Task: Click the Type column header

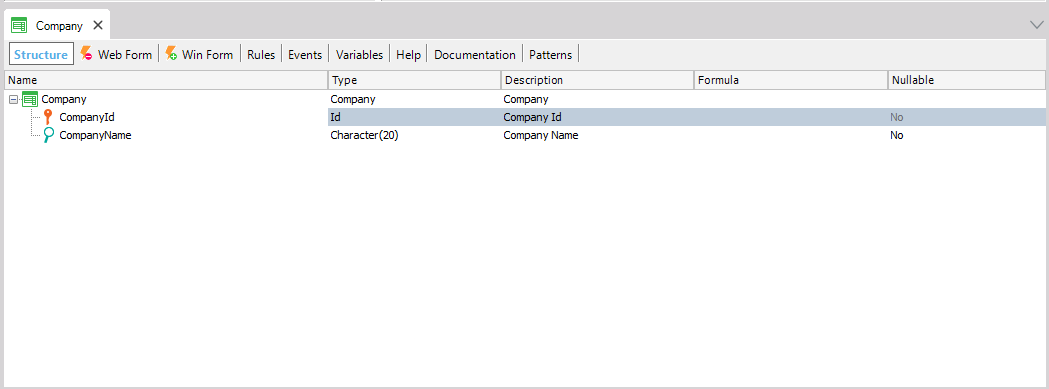Action: pyautogui.click(x=415, y=80)
